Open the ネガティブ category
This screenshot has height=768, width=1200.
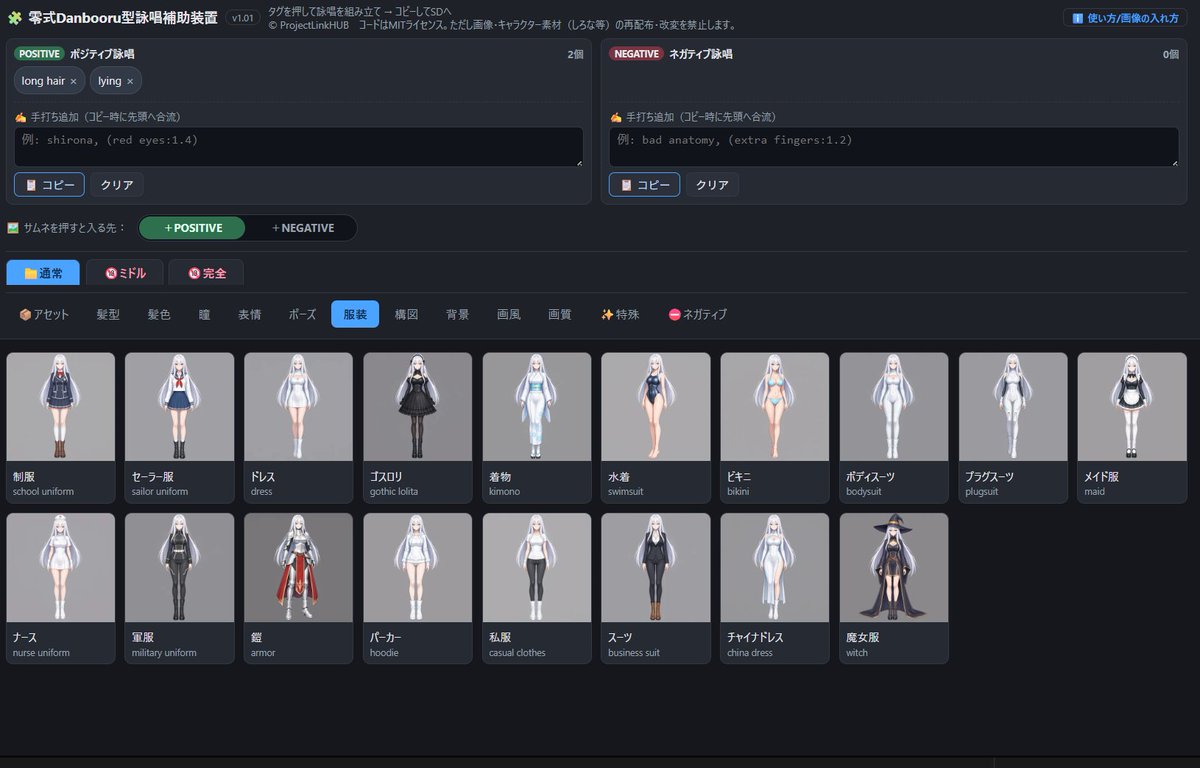(x=697, y=314)
